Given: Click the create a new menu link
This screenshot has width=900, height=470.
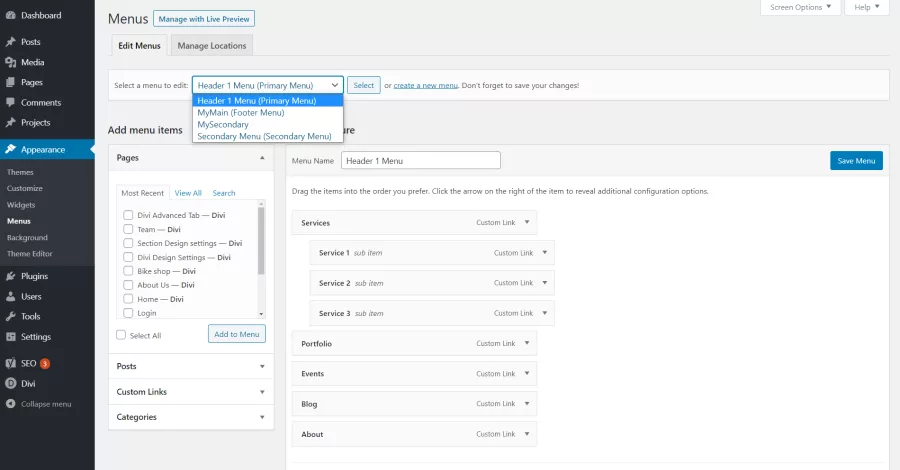Looking at the screenshot, I should point(425,85).
